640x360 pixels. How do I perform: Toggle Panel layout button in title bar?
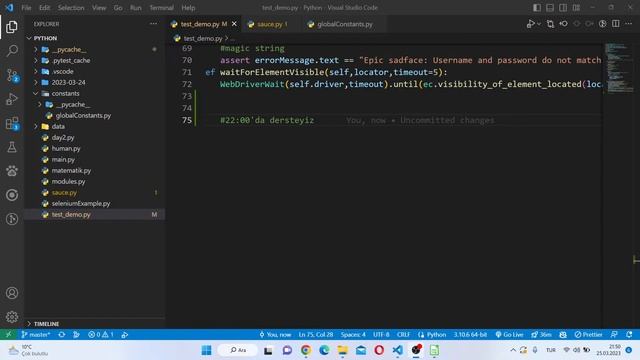point(550,8)
